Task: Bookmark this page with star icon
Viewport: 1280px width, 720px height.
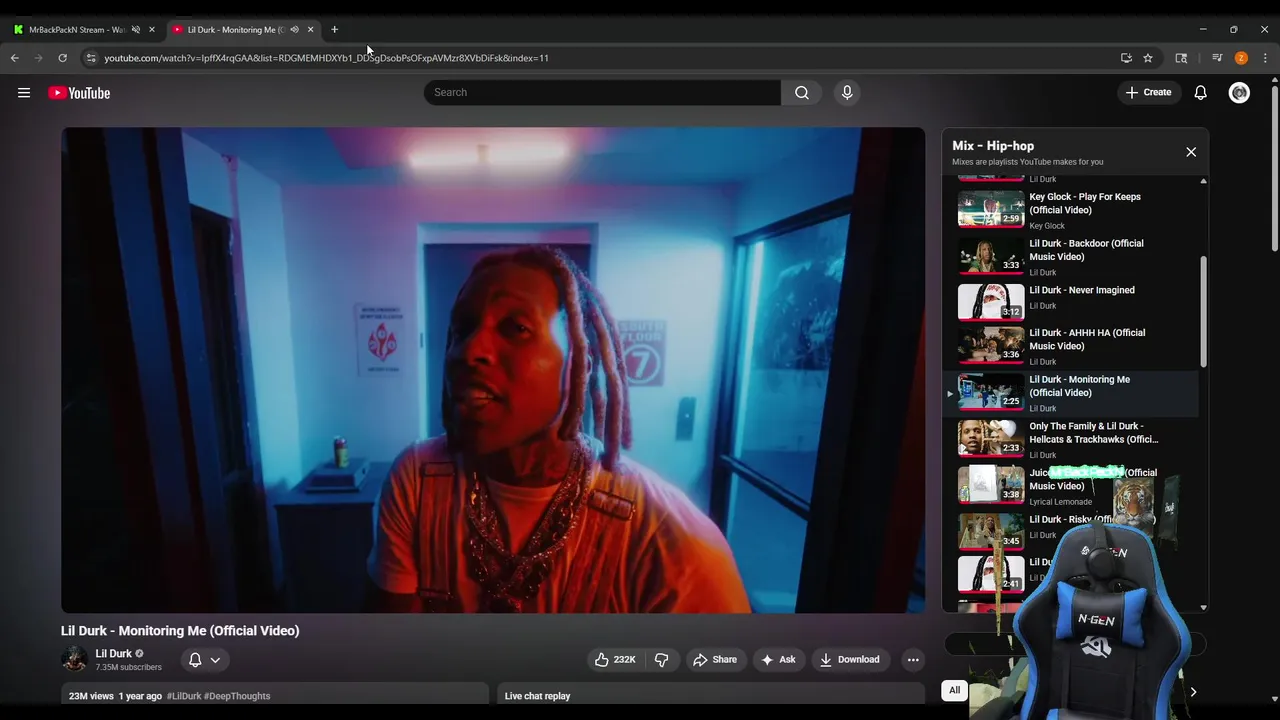Action: 1148,58
